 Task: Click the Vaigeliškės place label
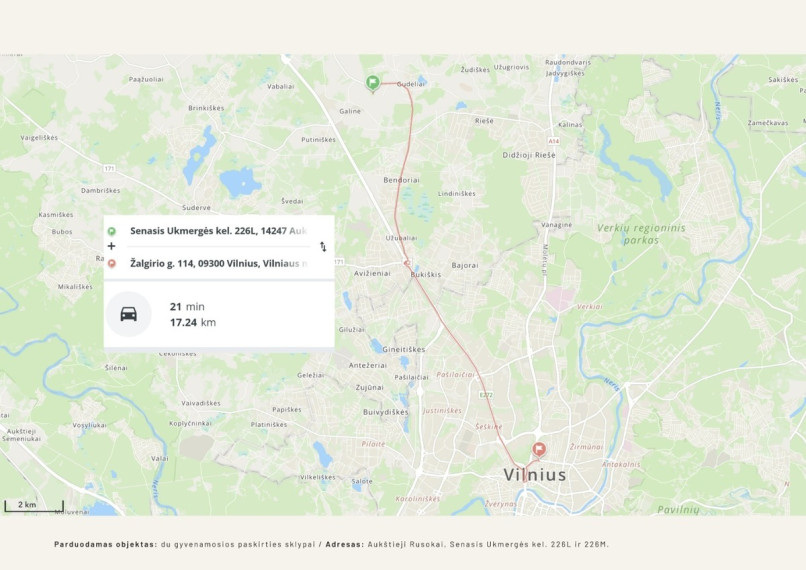39,138
